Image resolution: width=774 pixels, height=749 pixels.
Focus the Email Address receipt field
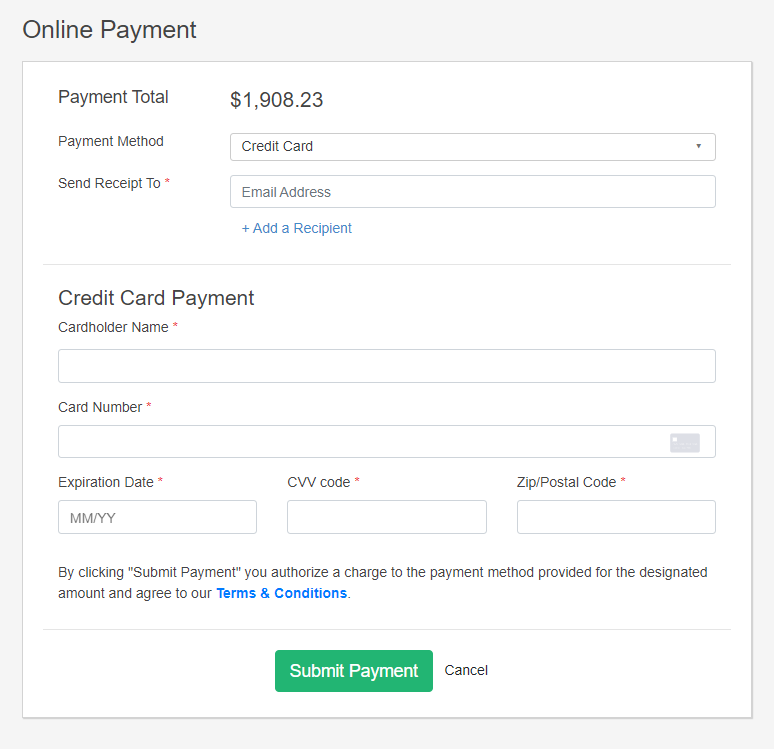click(x=472, y=192)
